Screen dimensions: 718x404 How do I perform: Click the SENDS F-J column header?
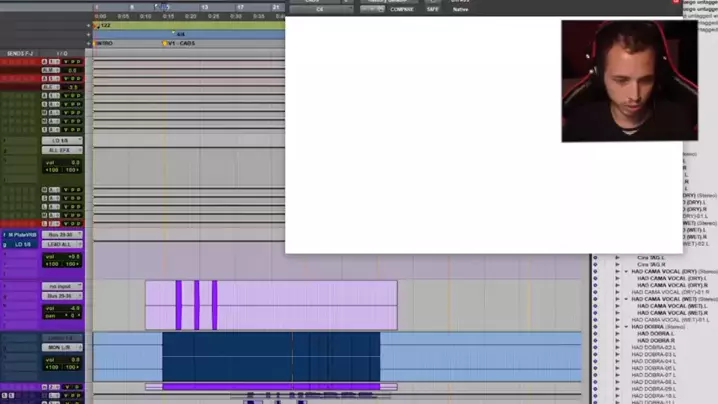(x=20, y=53)
